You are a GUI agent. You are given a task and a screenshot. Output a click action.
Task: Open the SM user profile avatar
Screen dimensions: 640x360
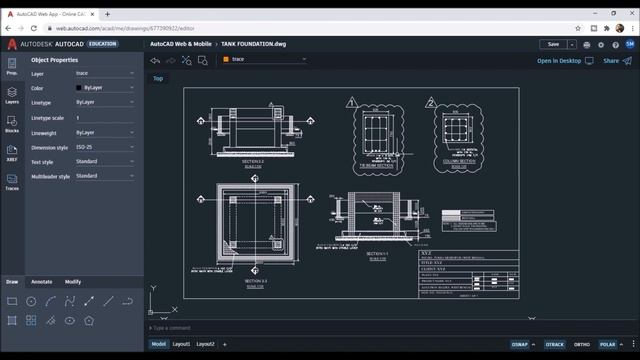coord(630,44)
